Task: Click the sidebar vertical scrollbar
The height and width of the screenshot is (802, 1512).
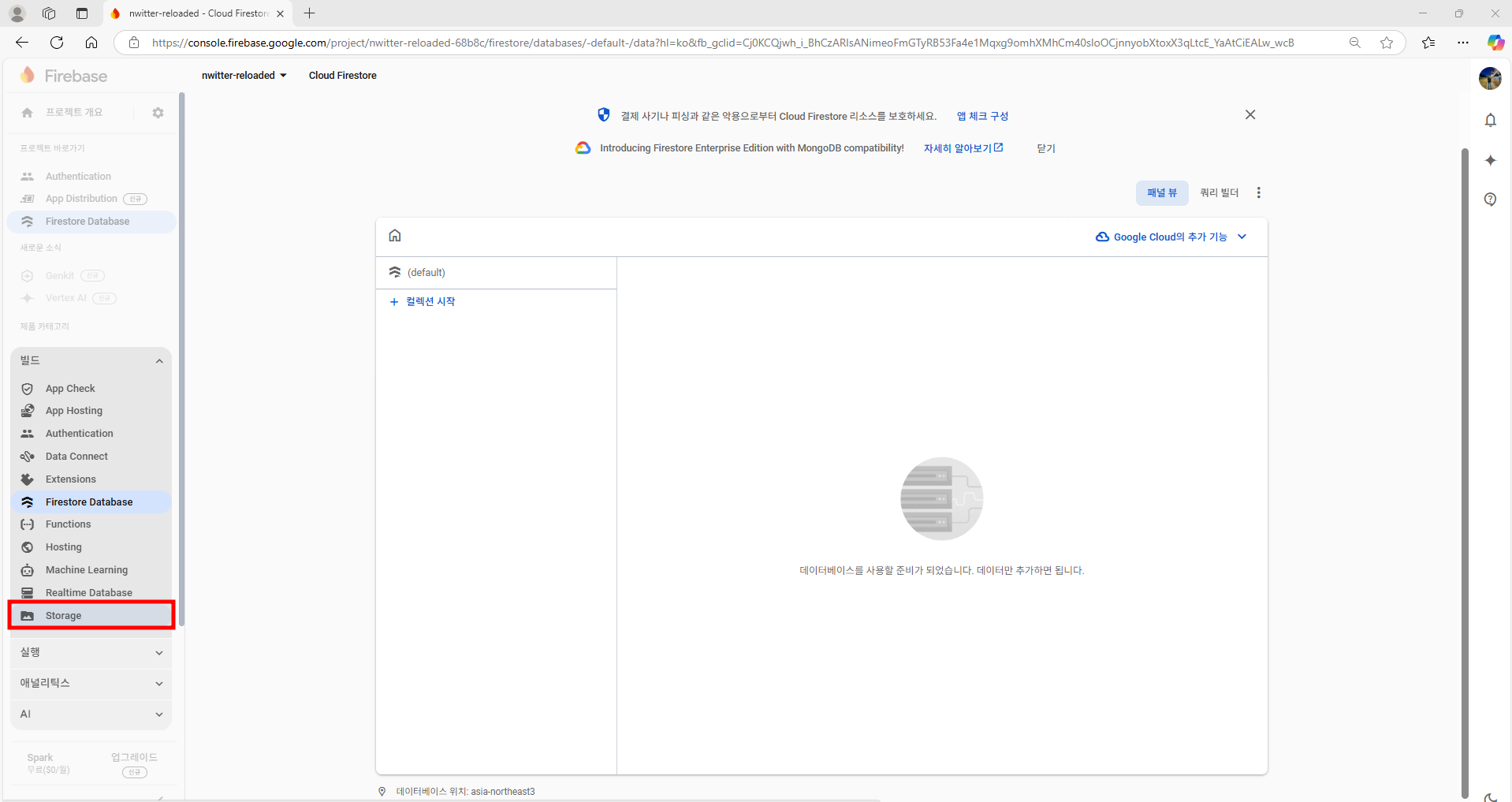Action: click(181, 359)
